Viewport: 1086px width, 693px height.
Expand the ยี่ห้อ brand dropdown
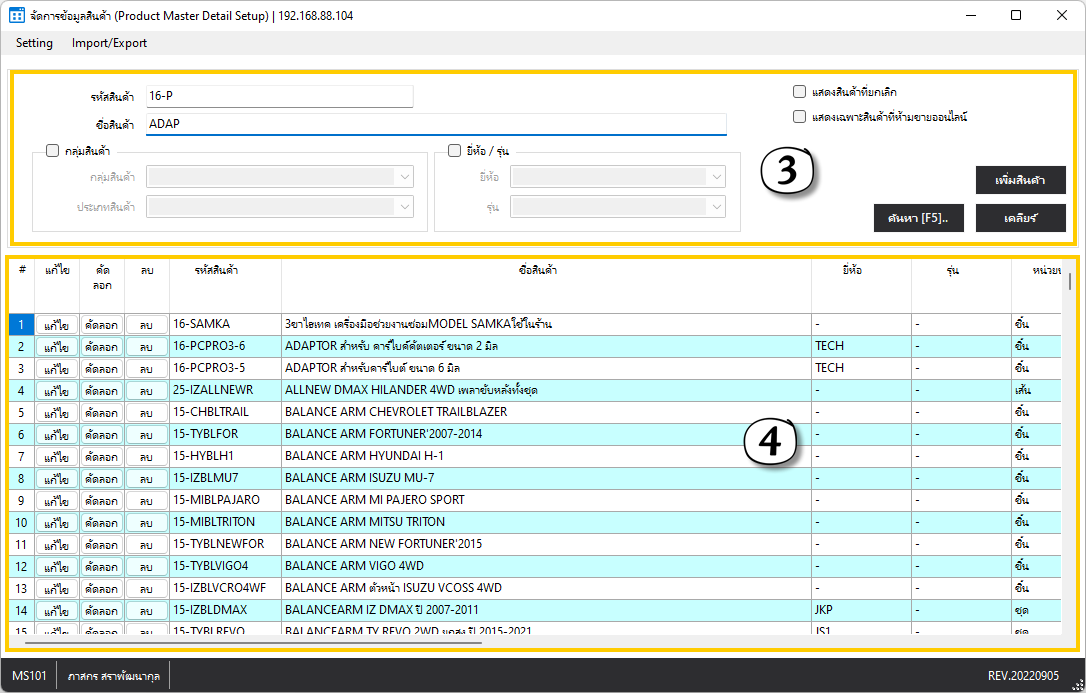618,177
